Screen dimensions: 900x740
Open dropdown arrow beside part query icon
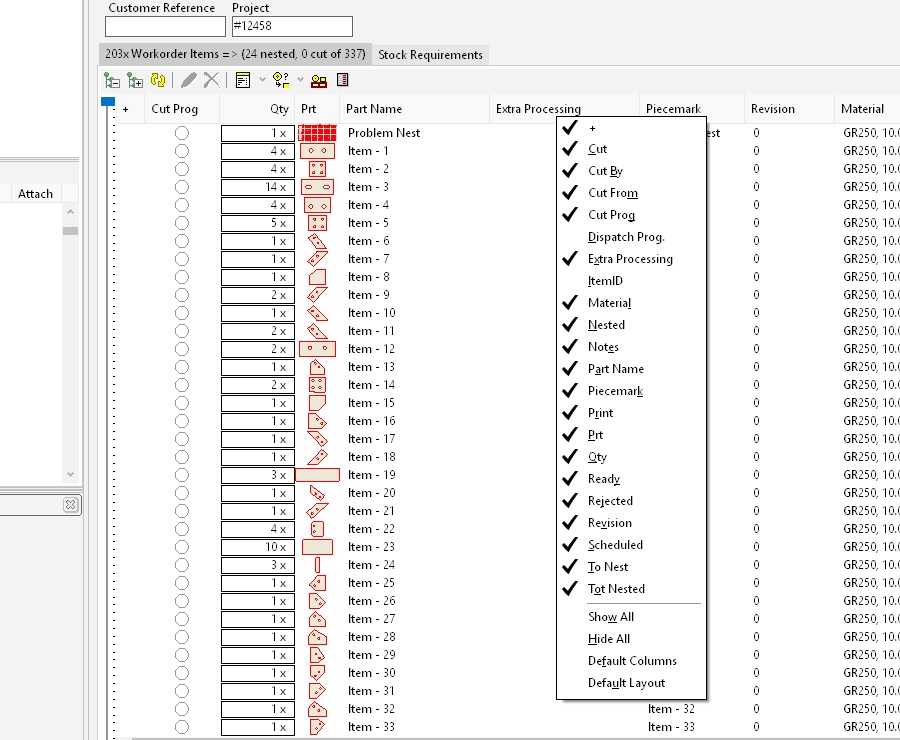[300, 80]
